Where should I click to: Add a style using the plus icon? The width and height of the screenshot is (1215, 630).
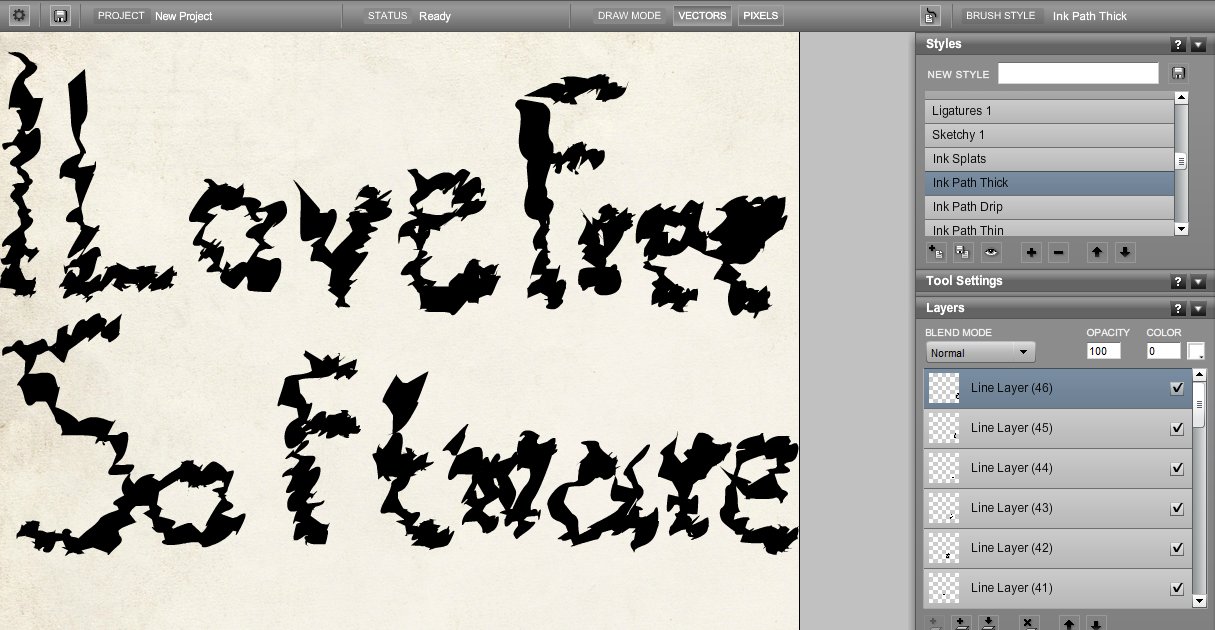(1031, 253)
